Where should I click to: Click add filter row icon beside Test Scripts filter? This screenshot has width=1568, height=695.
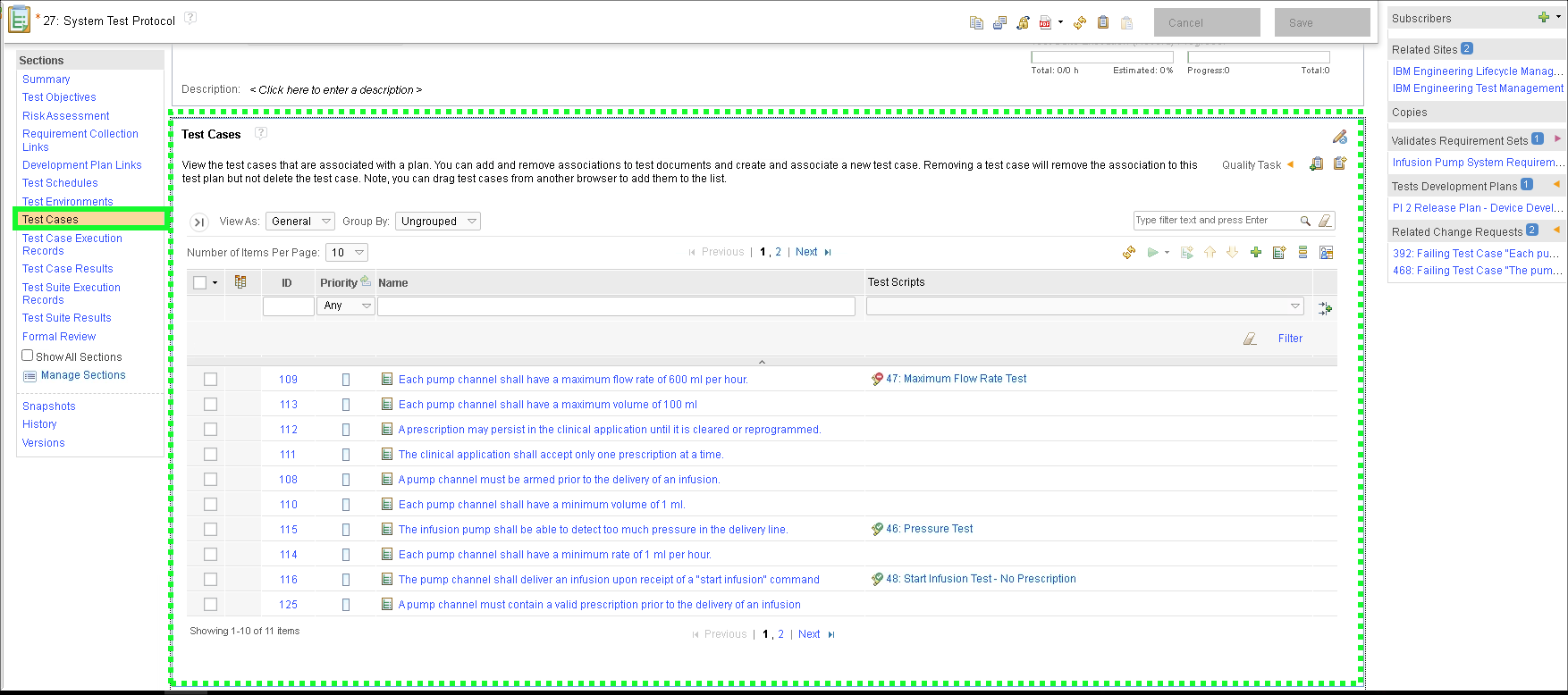pos(1325,308)
